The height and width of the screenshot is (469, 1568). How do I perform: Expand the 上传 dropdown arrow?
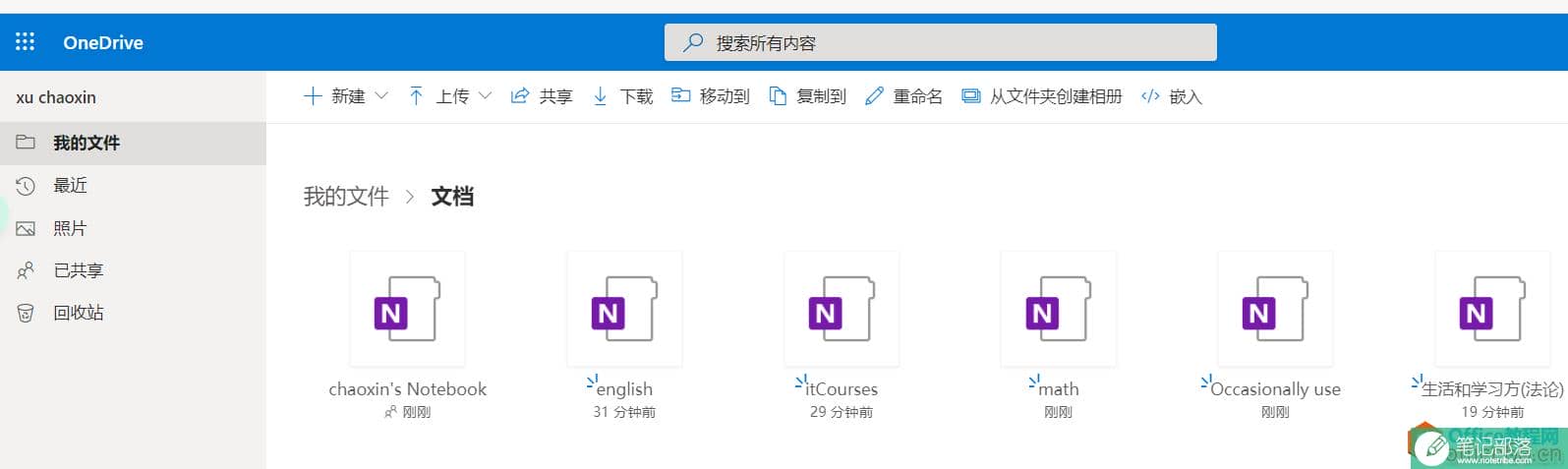point(486,95)
